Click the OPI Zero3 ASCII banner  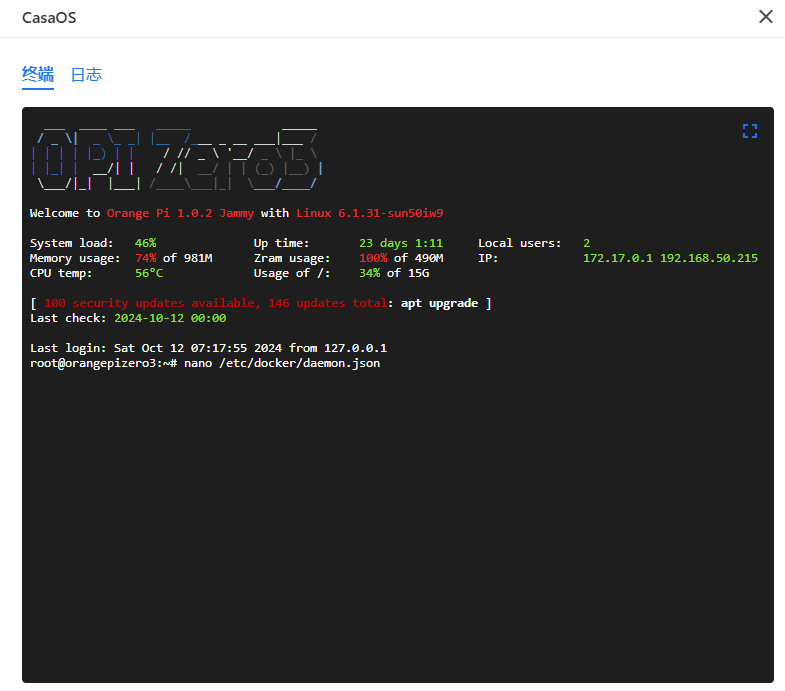coord(176,160)
